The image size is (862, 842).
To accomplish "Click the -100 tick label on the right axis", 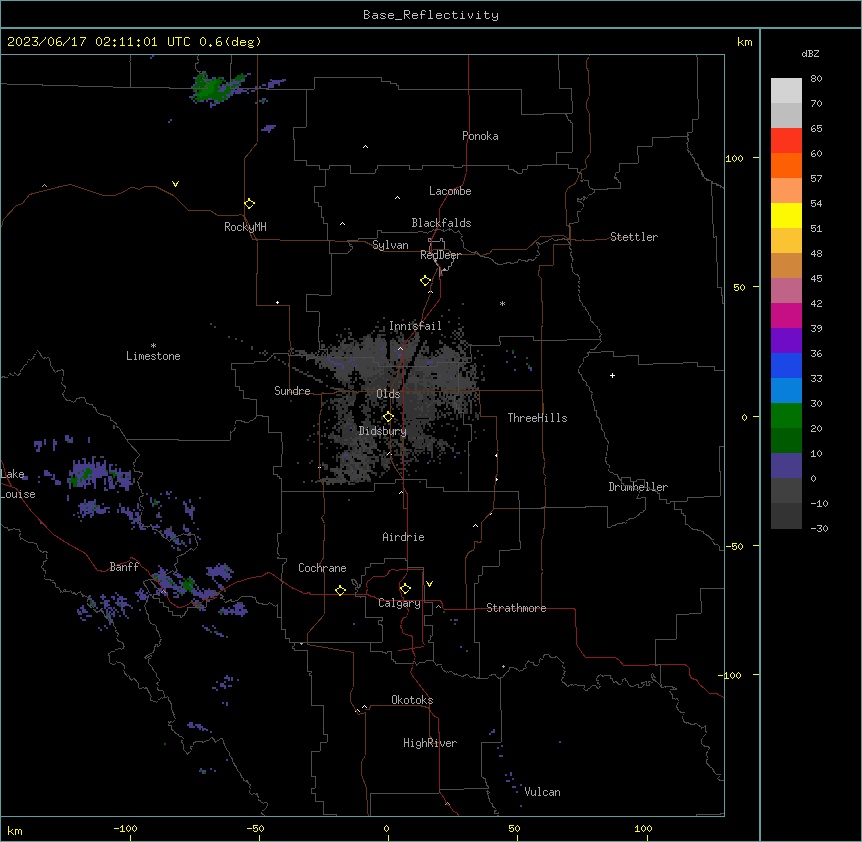I will (x=731, y=675).
